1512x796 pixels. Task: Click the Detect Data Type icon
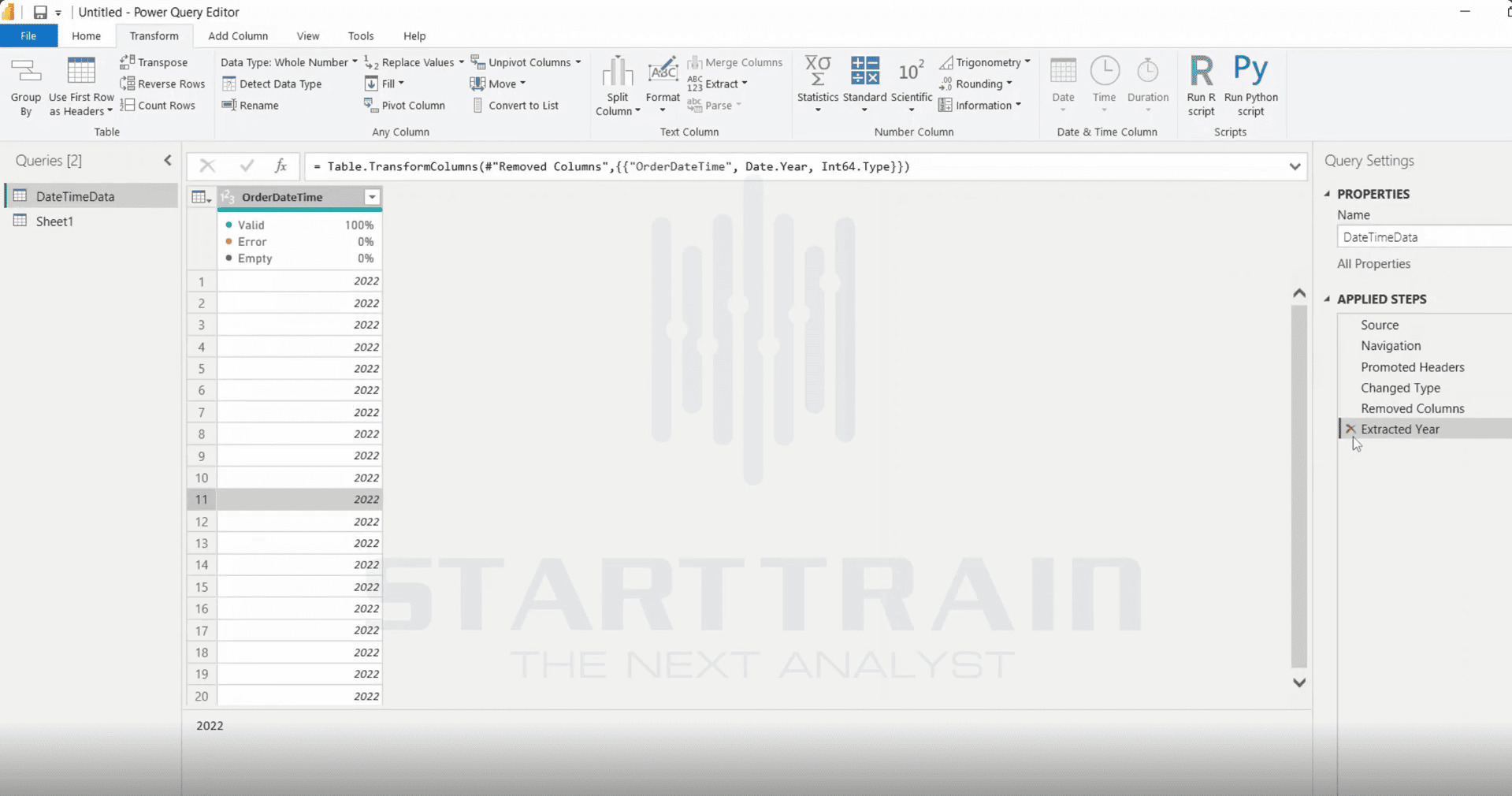tap(229, 84)
